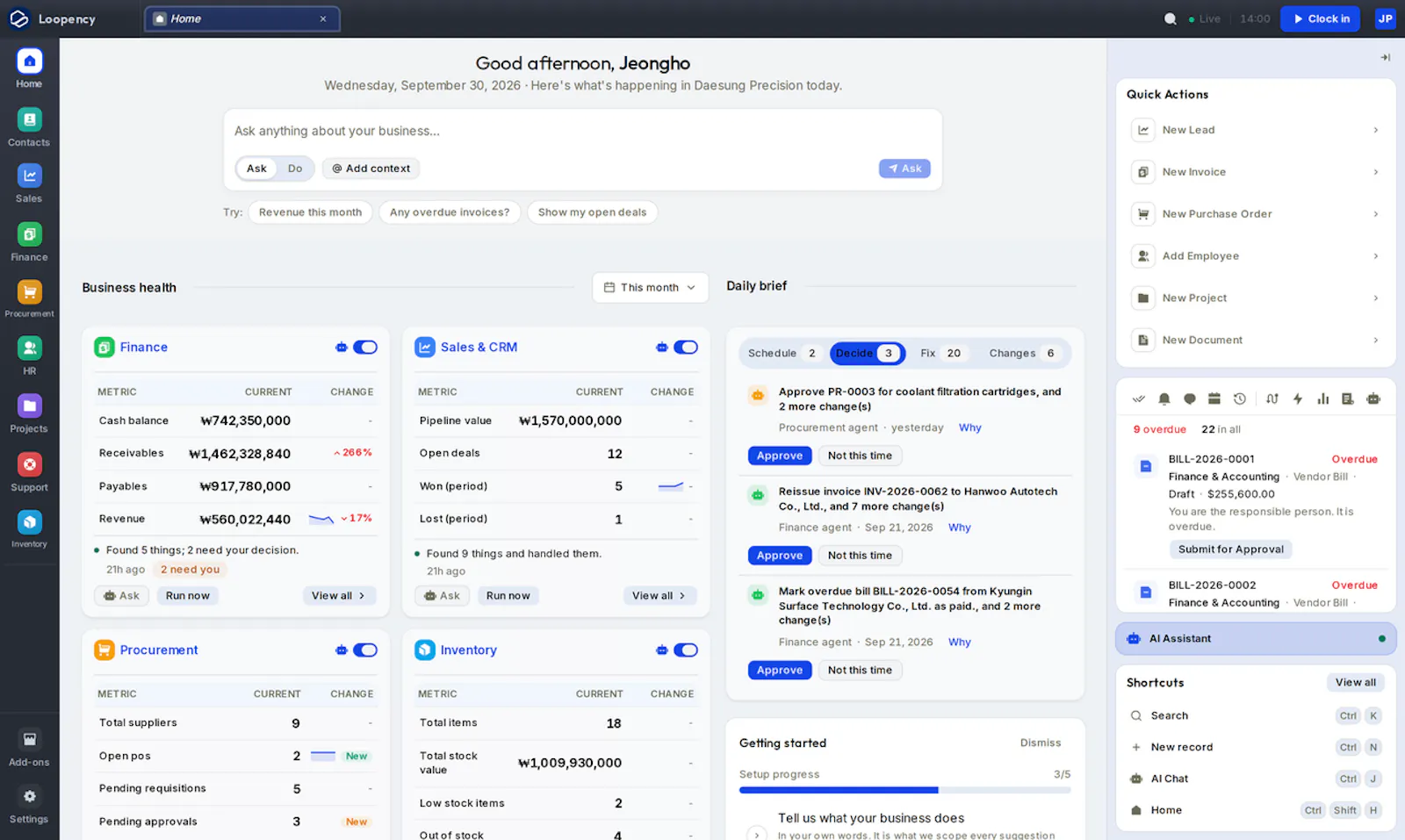Toggle the Finance card switch
This screenshot has height=840, width=1405.
(x=365, y=348)
